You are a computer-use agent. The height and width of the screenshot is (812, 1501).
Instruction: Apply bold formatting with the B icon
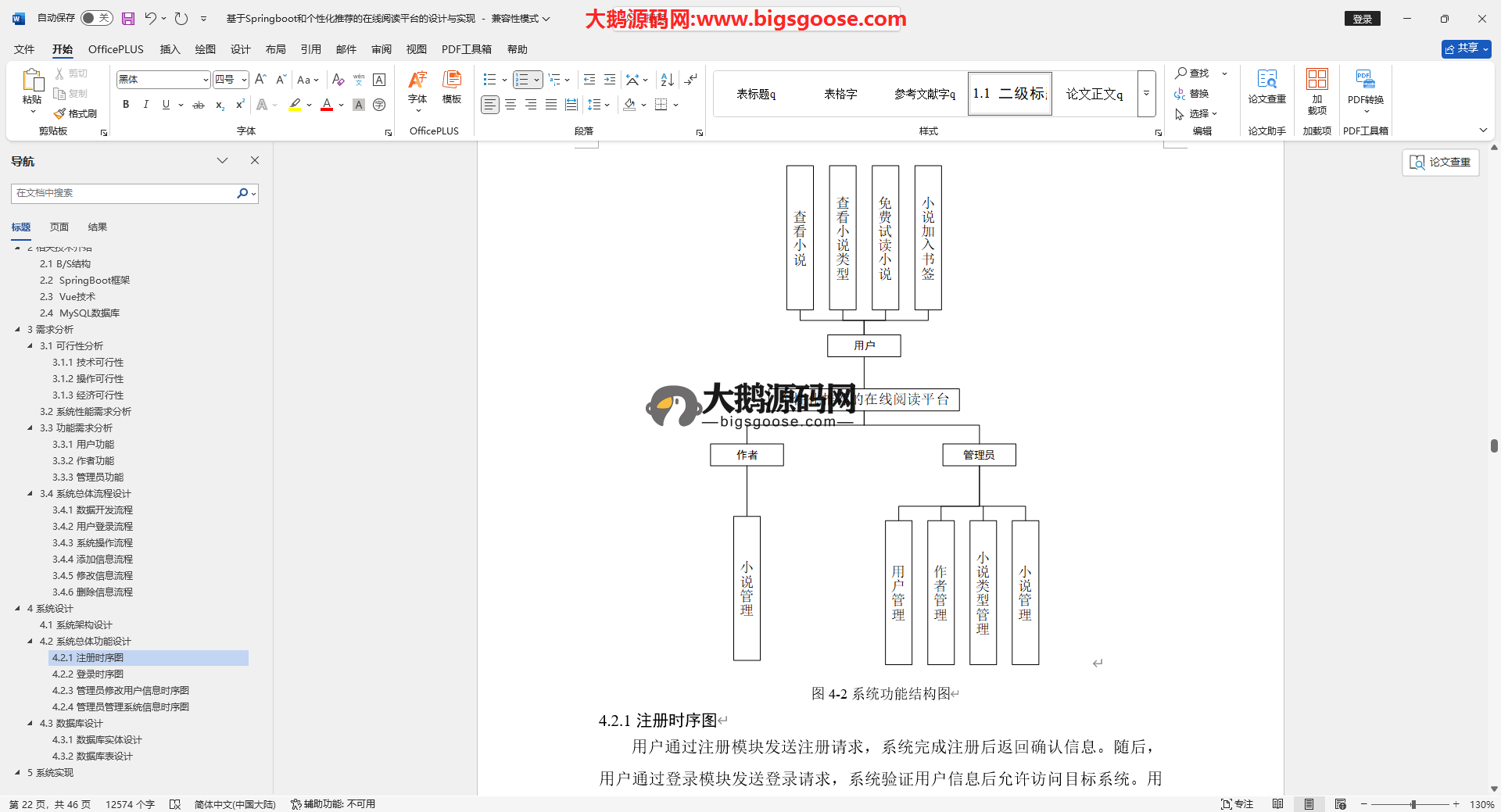tap(126, 105)
